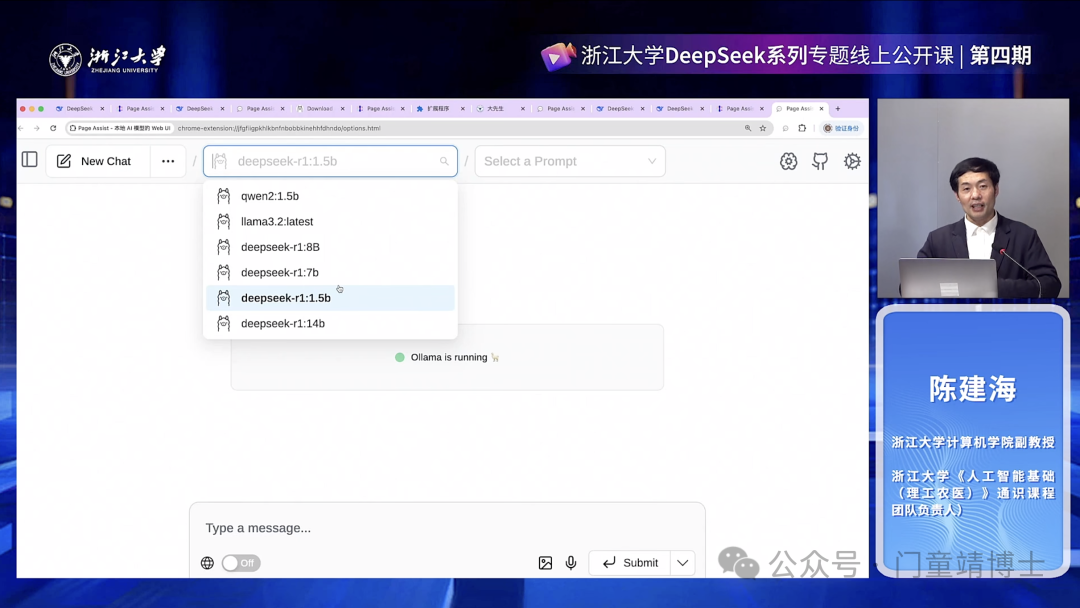Choose llama3.2:latest from the model list
1080x608 pixels.
coord(331,222)
